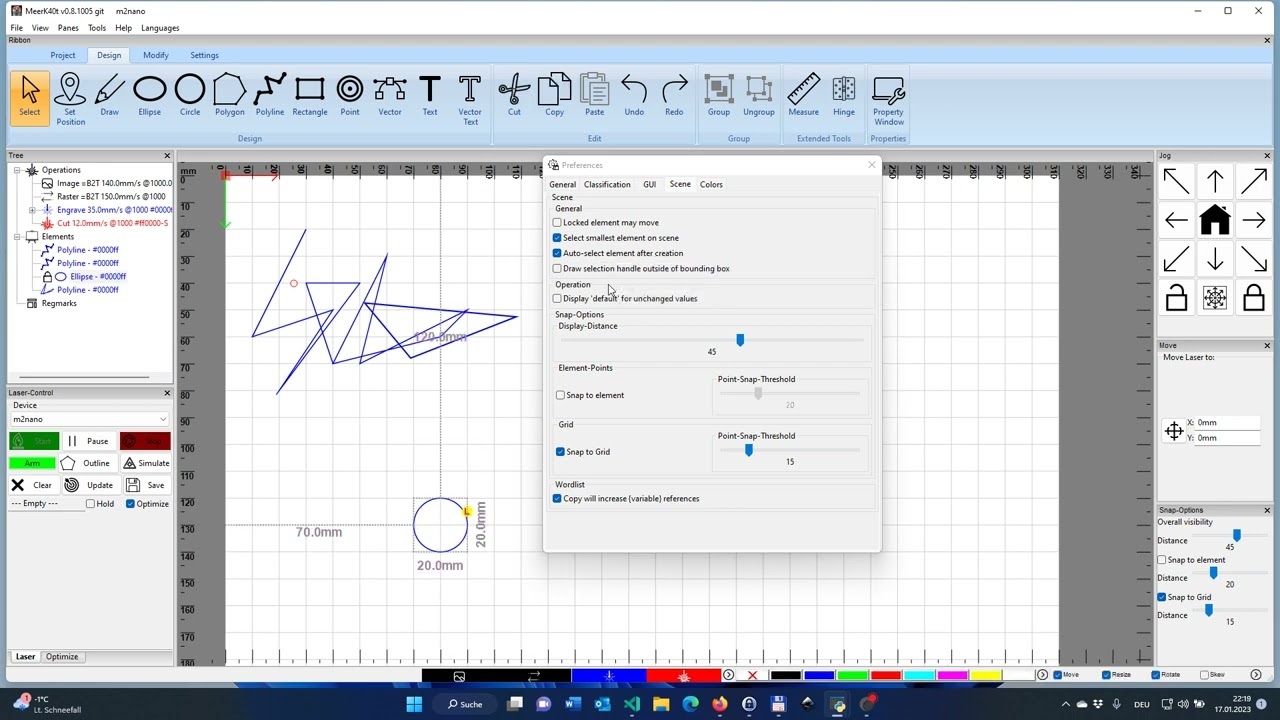Open the Settings ribbon tab
This screenshot has width=1280, height=720.
[x=204, y=55]
